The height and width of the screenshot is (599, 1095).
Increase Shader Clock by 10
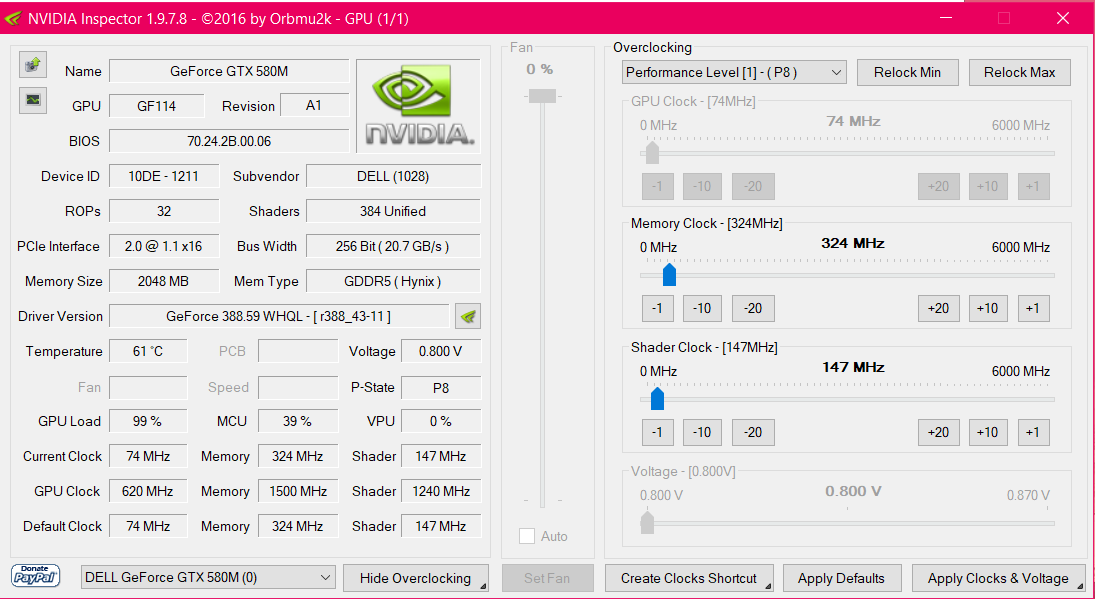point(987,432)
